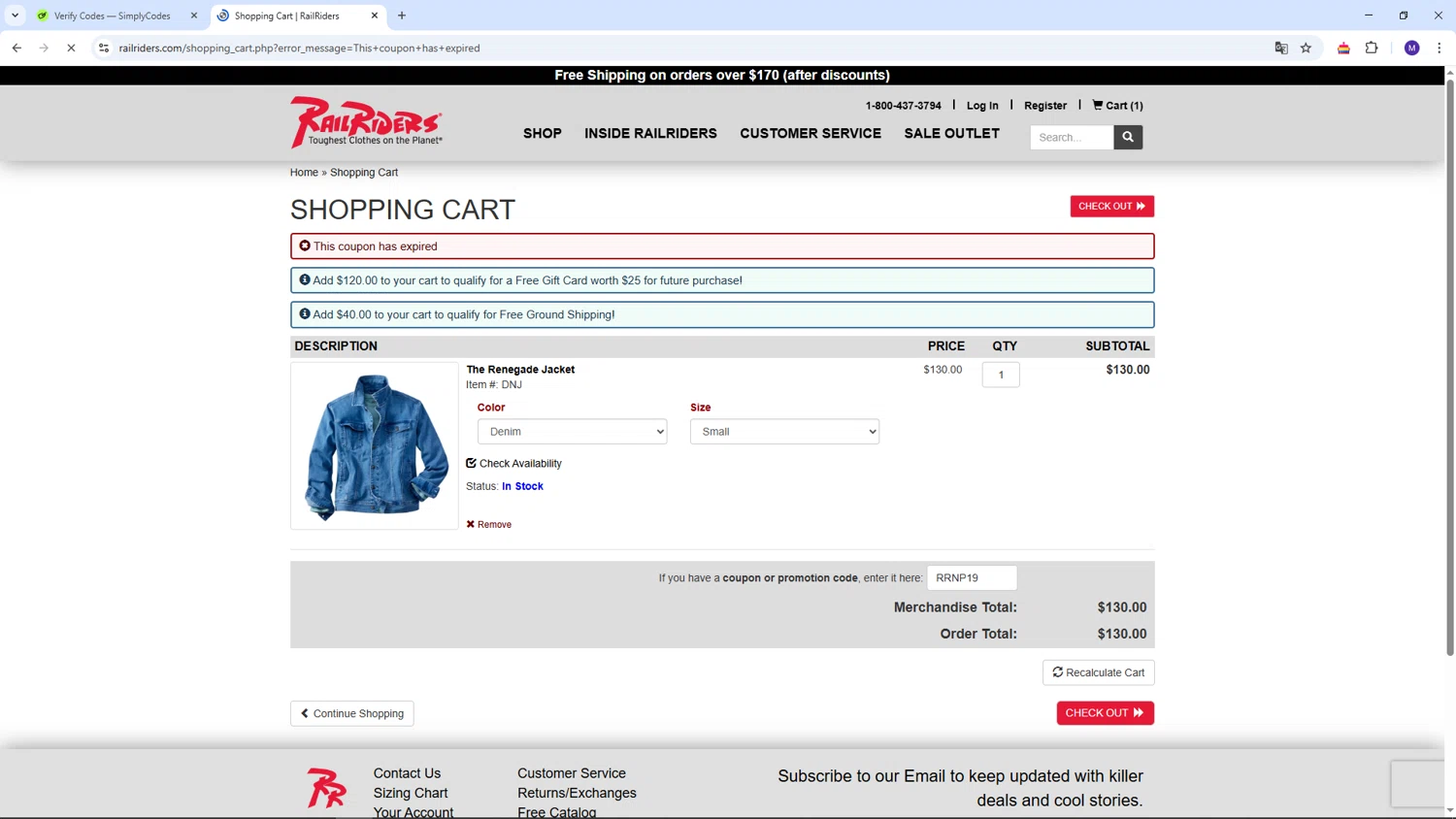
Task: Click the colorful extension icon in toolbar
Action: [x=1343, y=48]
